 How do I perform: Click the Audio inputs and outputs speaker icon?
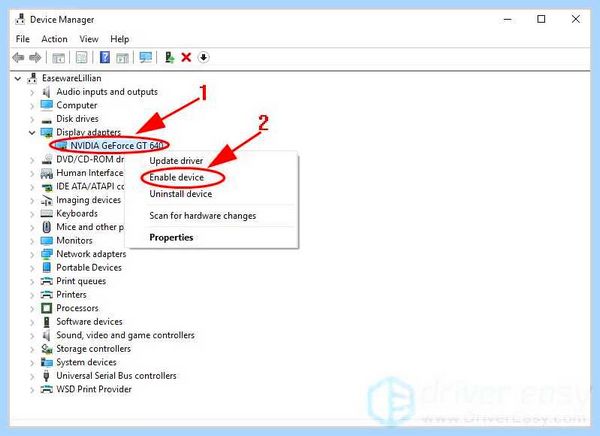46,92
